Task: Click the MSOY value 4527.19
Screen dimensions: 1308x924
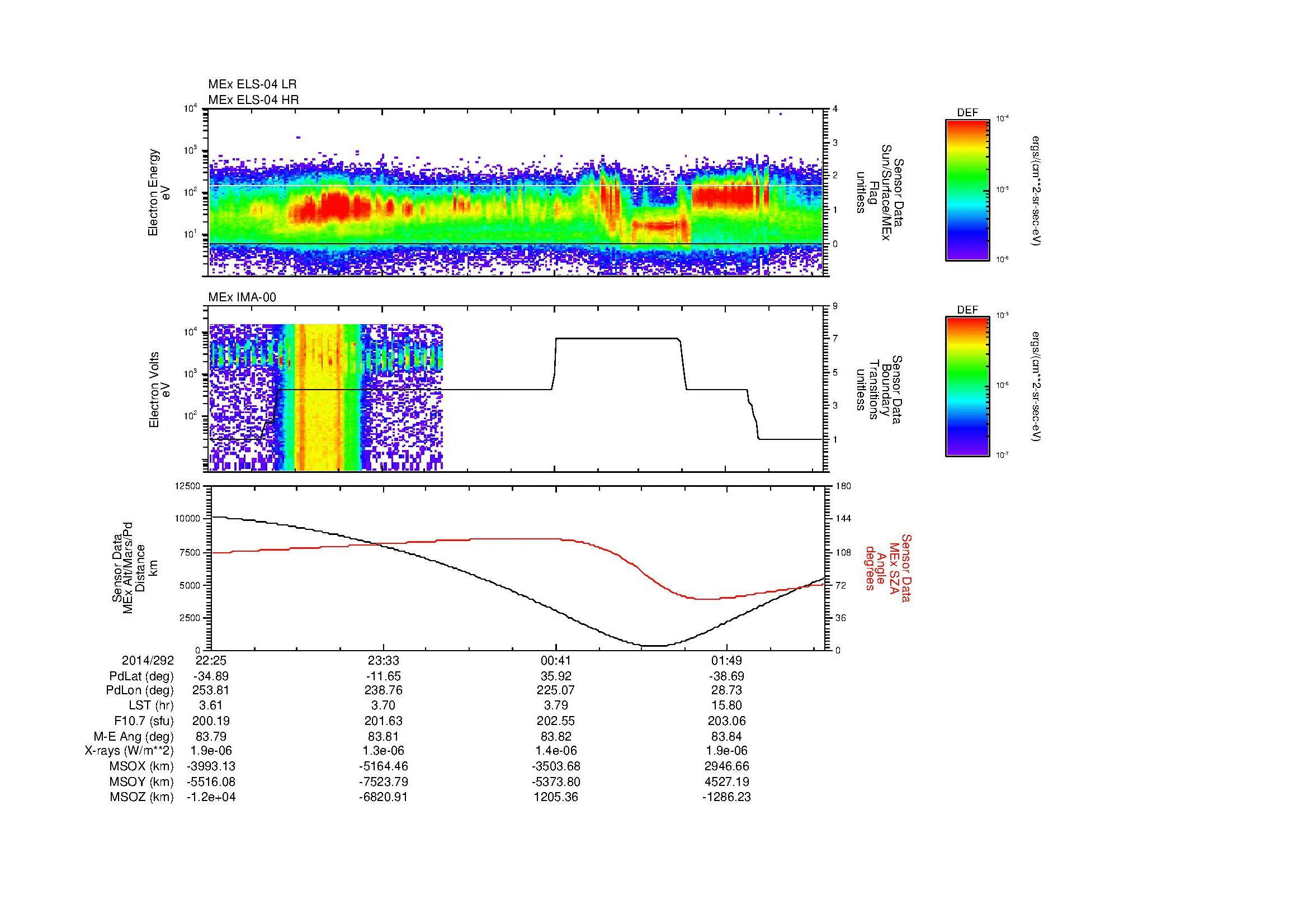Action: (x=727, y=781)
